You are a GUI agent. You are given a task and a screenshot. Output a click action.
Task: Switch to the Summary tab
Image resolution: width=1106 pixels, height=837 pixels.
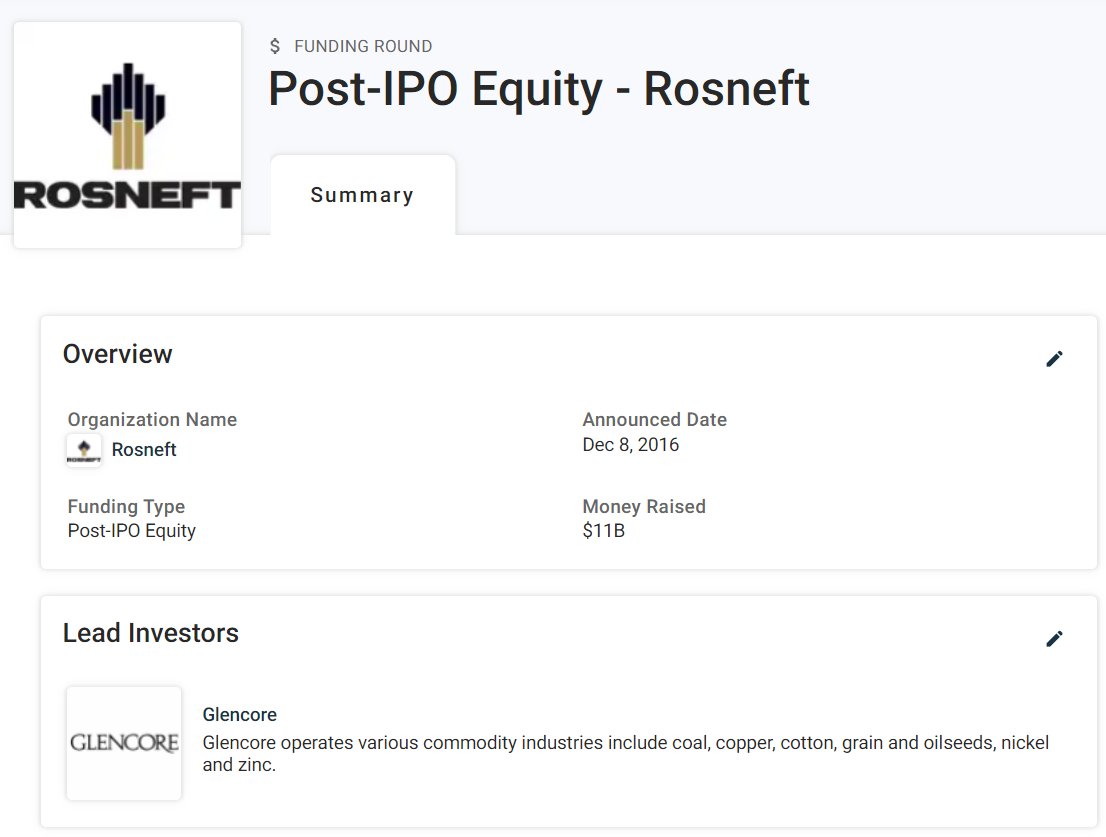[362, 195]
